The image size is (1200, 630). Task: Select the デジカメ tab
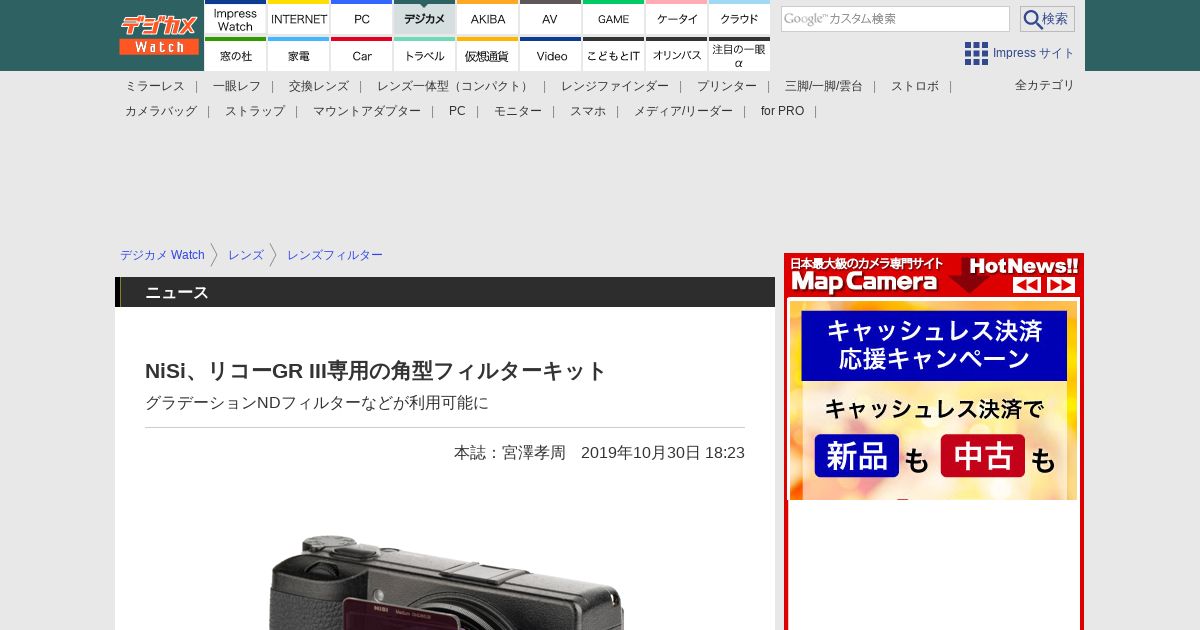click(x=425, y=18)
